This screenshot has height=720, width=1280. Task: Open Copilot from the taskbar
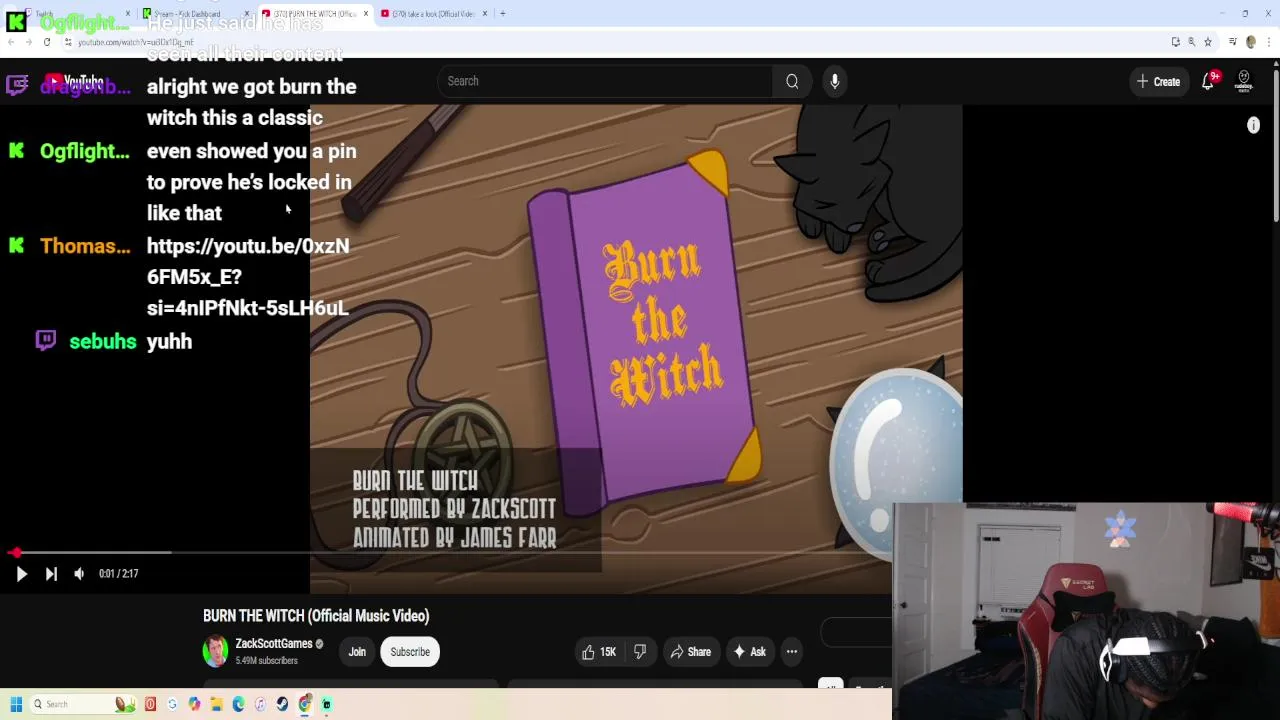tap(194, 704)
